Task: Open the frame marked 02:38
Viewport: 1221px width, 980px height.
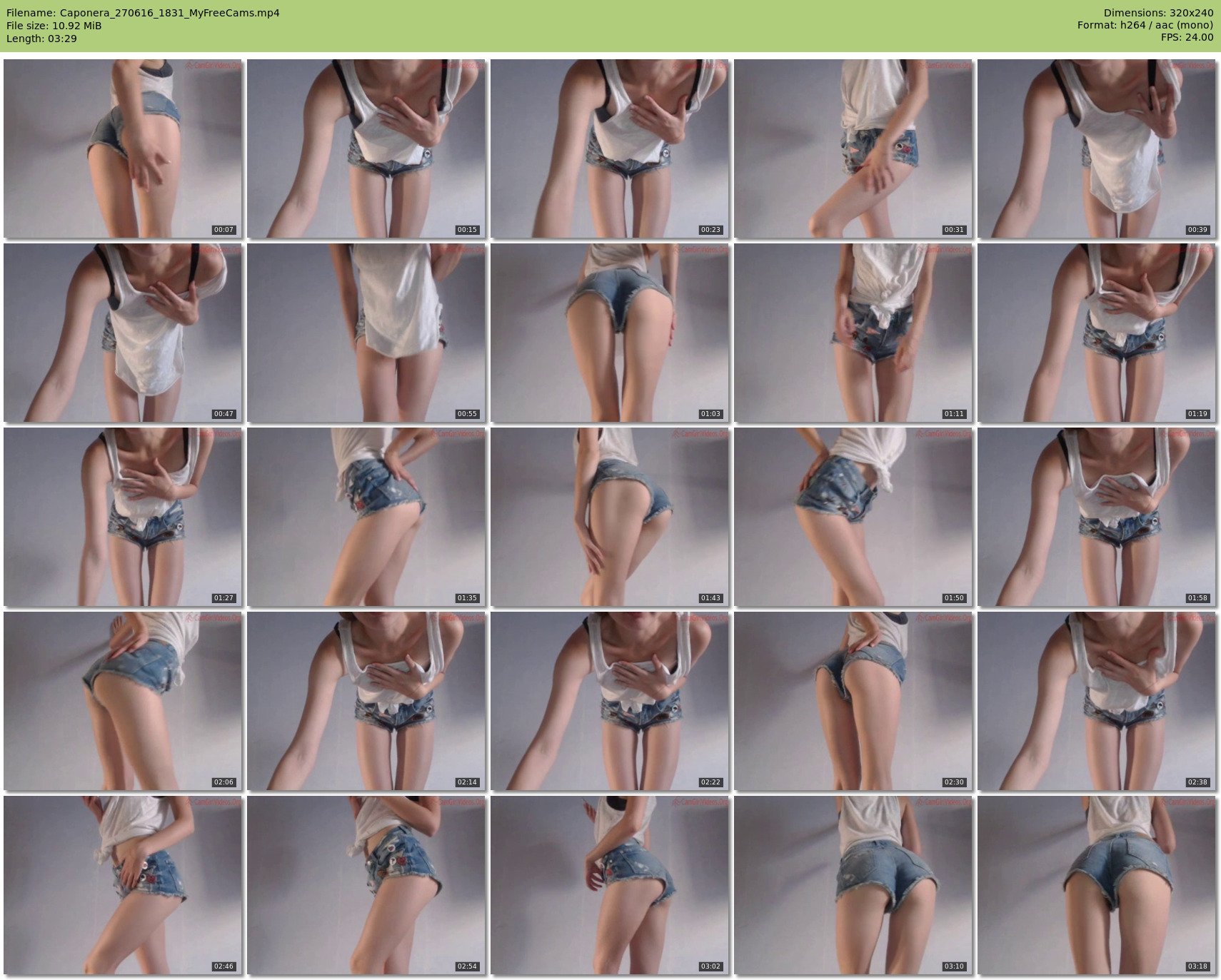Action: [x=1096, y=700]
